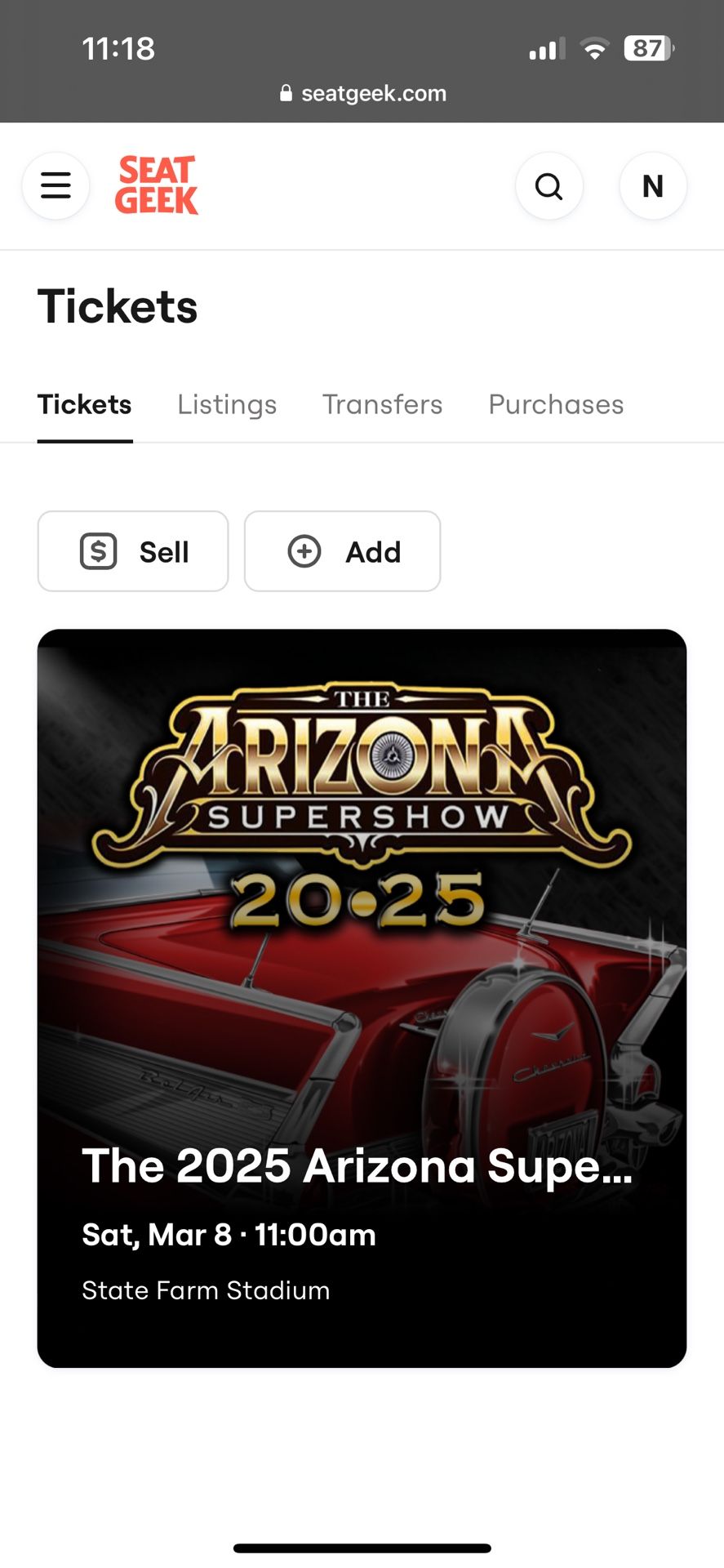Open the search magnifier icon
Screen dimensions: 724x1568
[x=549, y=186]
